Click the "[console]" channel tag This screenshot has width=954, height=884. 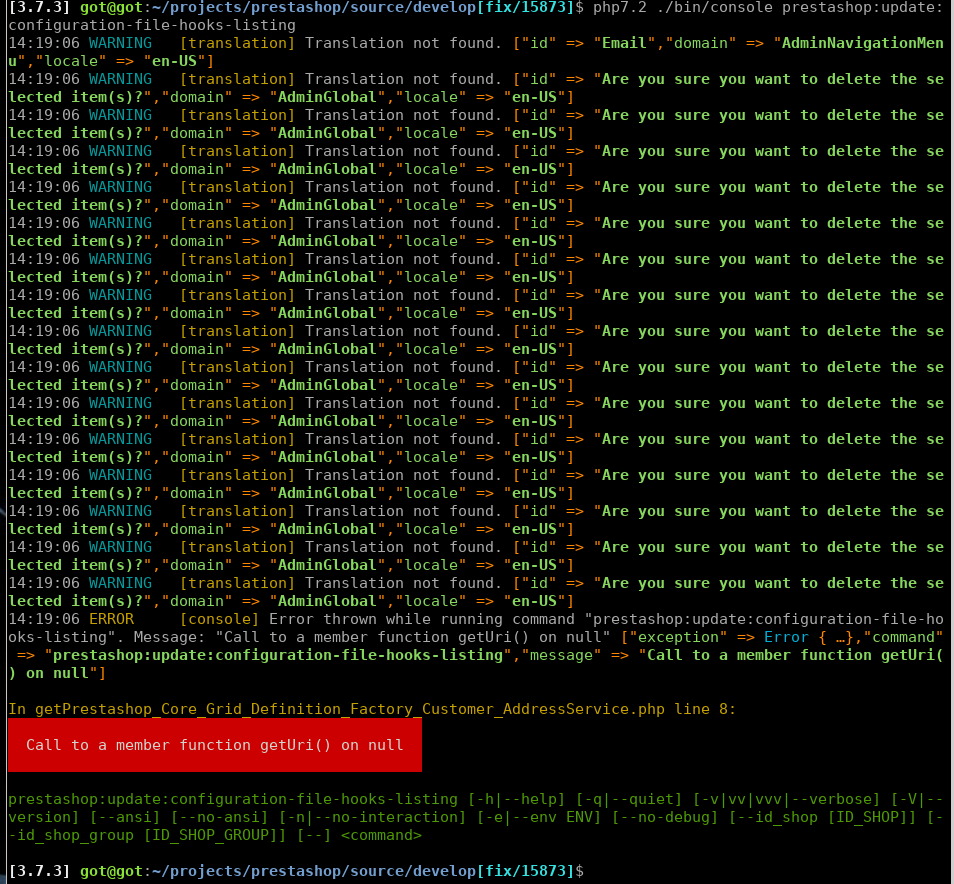(x=219, y=619)
